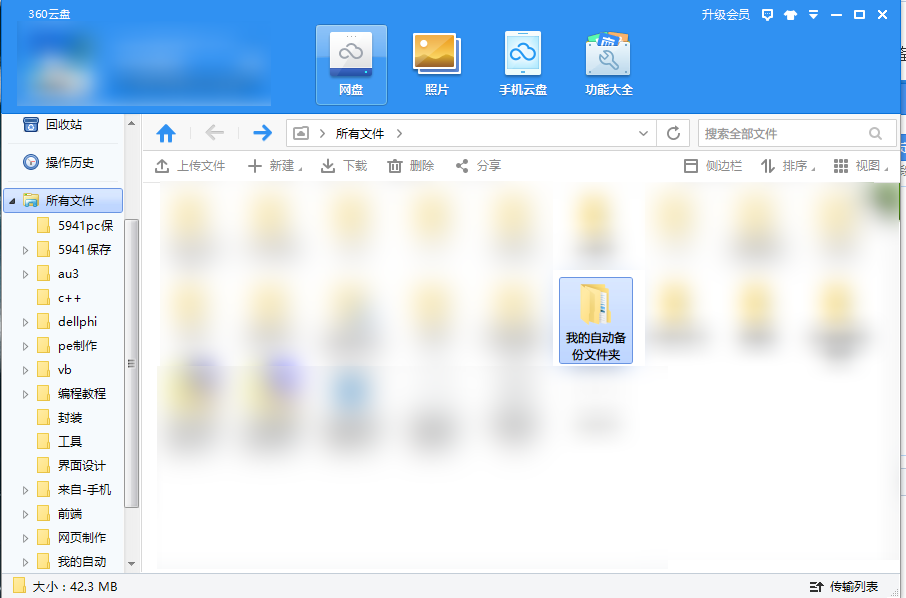This screenshot has width=906, height=598.
Task: Toggle the 侧边栏 sidebar panel
Action: coord(712,166)
